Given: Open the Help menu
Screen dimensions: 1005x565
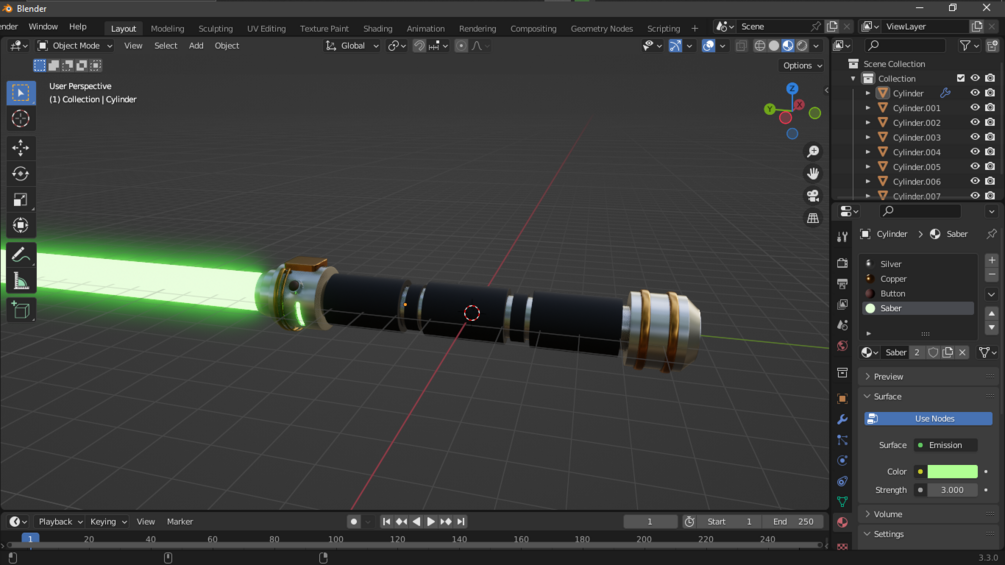Looking at the screenshot, I should pyautogui.click(x=78, y=27).
